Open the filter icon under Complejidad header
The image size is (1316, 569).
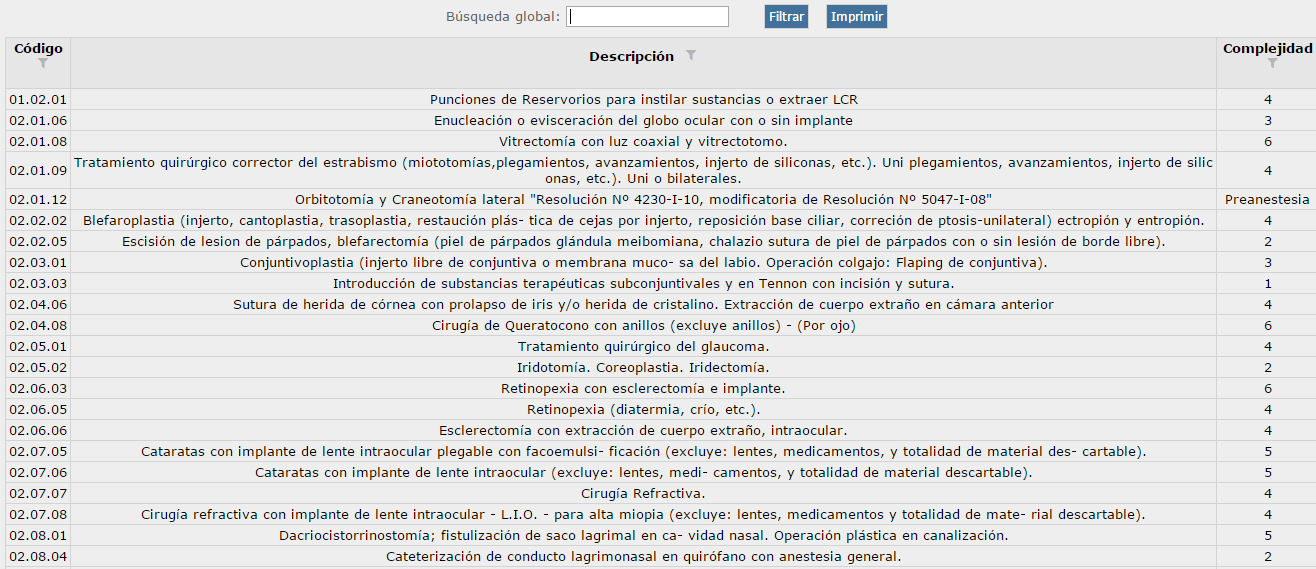pos(1272,63)
